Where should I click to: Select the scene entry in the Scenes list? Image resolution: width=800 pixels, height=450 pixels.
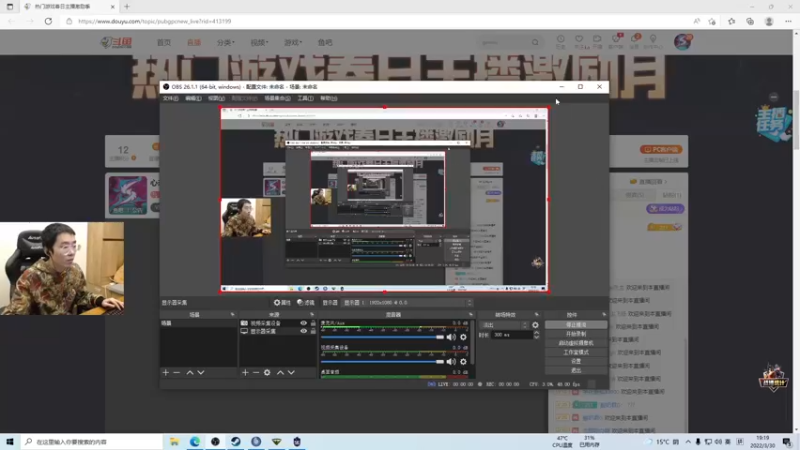[x=198, y=323]
